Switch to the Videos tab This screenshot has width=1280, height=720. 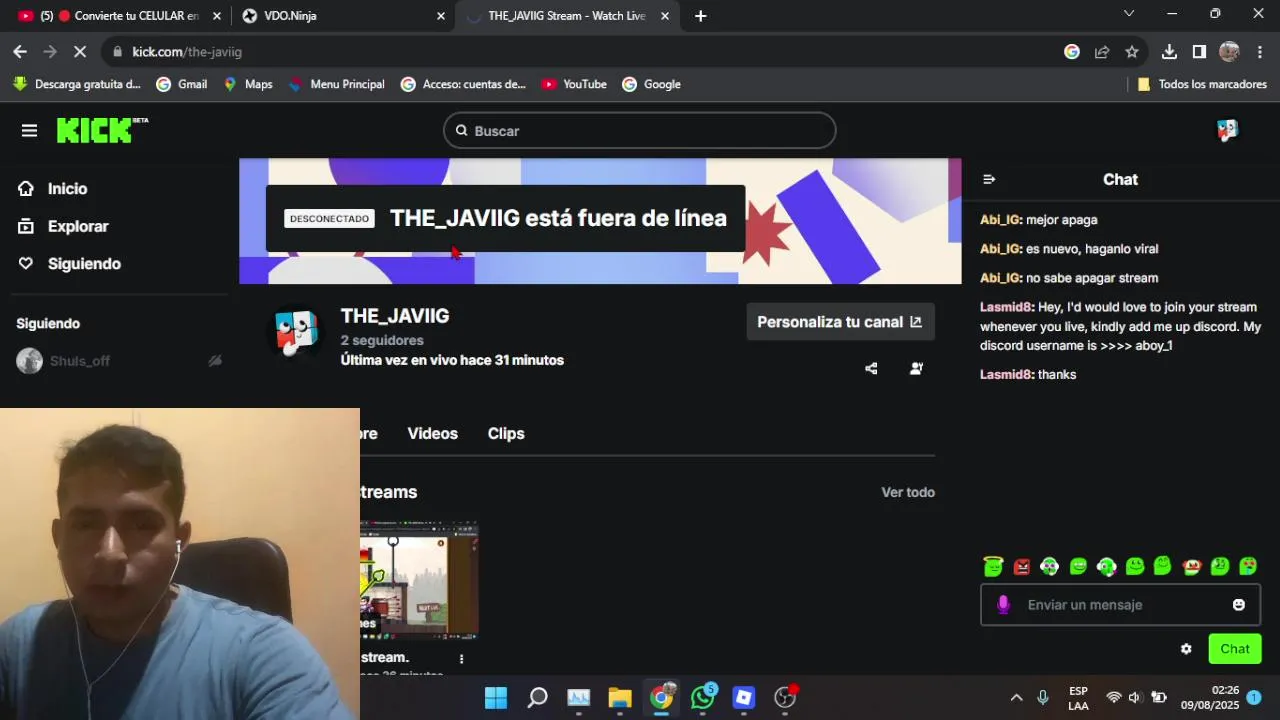[432, 434]
